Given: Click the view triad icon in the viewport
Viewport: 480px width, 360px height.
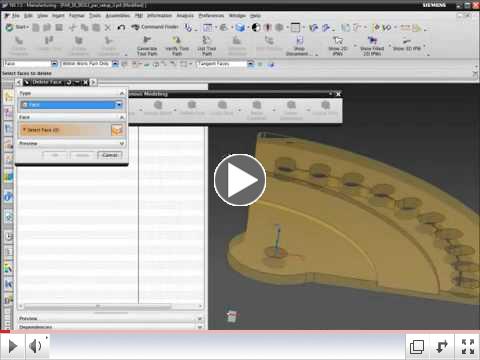Looking at the screenshot, I should [x=232, y=316].
